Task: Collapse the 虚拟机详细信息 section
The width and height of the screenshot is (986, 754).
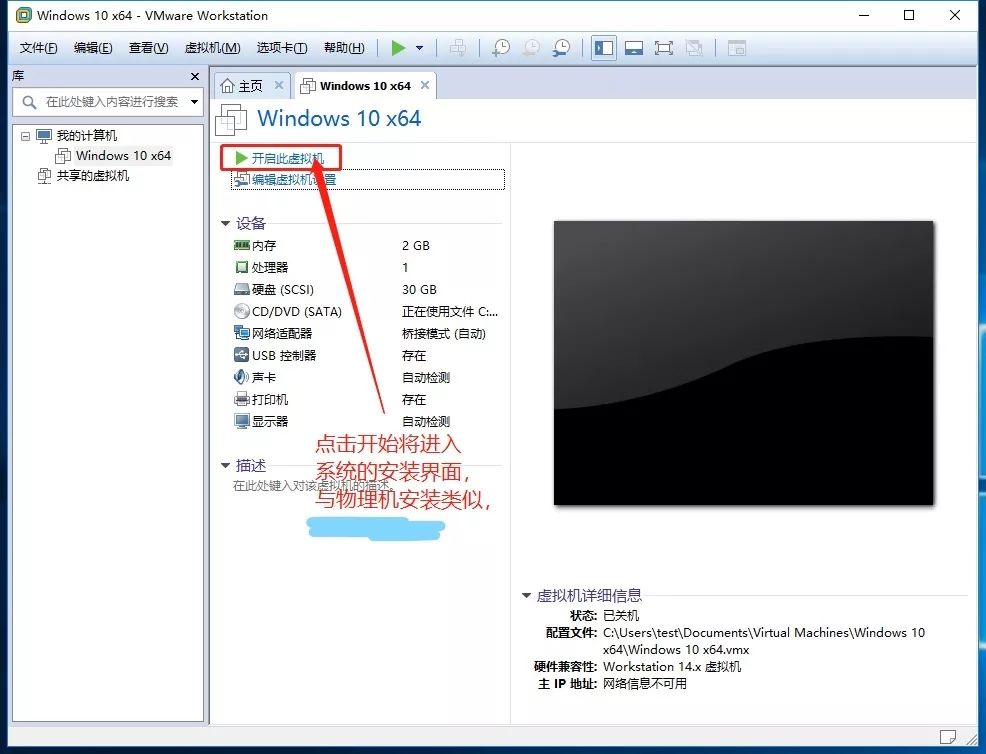Action: coord(526,595)
